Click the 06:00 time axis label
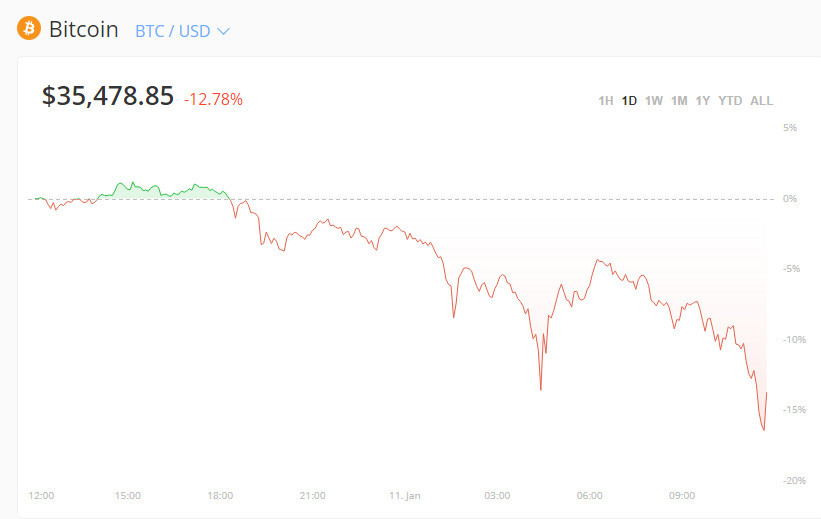Viewport: 821px width, 519px height. tap(589, 495)
